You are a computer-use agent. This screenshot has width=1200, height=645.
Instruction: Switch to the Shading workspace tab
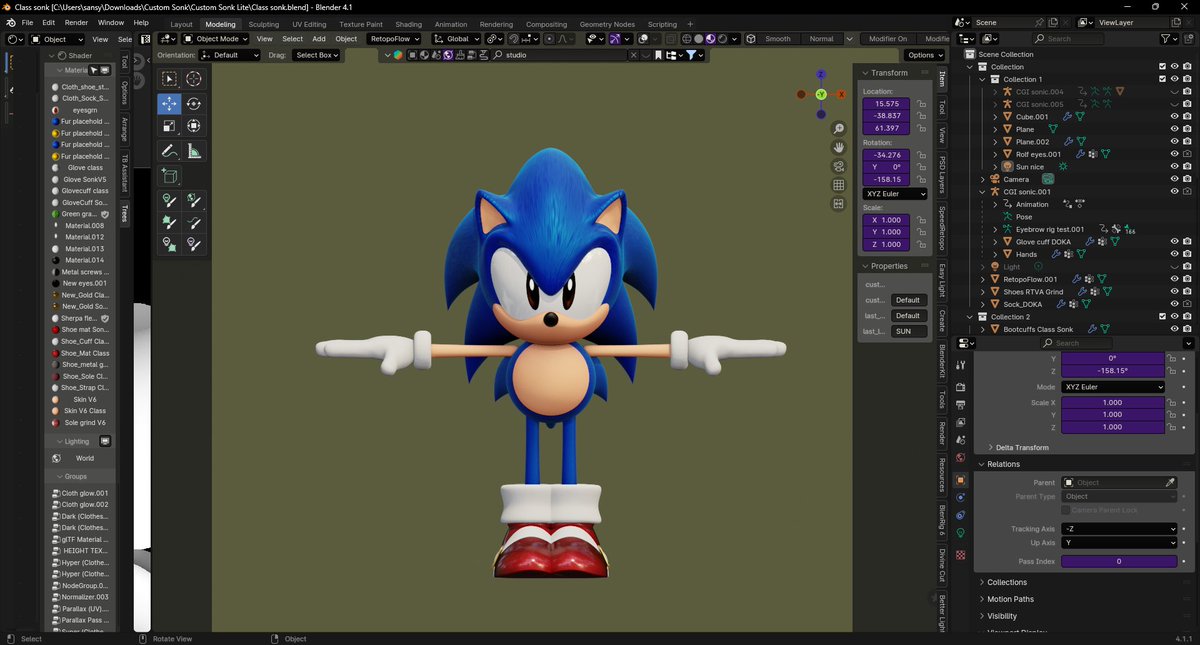[408, 24]
